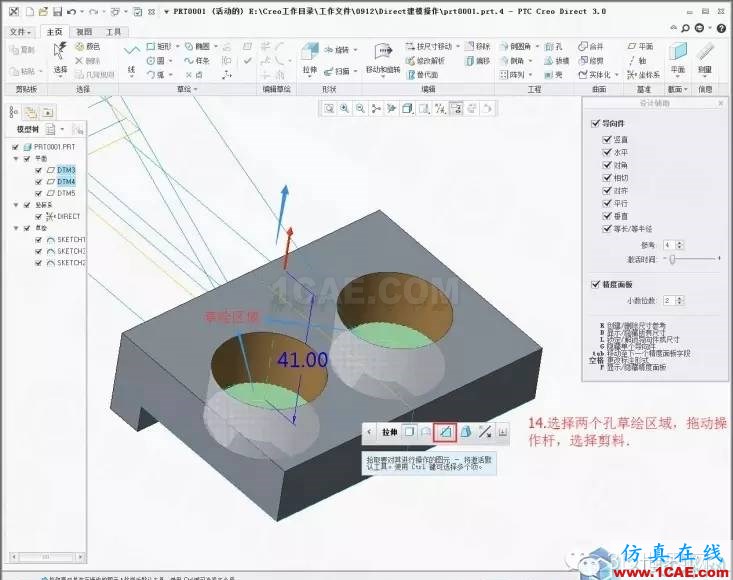Viewport: 733px width, 580px height.
Task: Click the 点 (Point) sketch tool
Action: (x=194, y=75)
